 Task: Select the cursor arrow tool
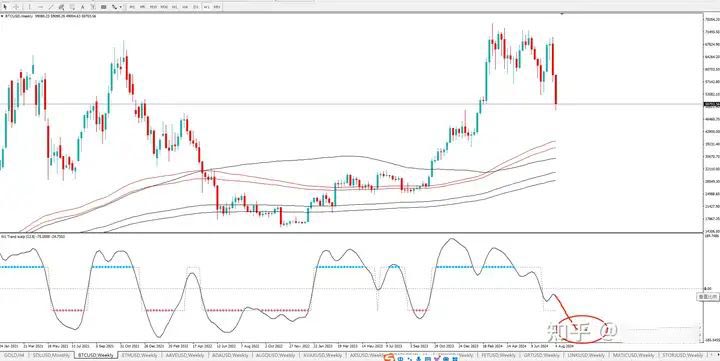5,7
